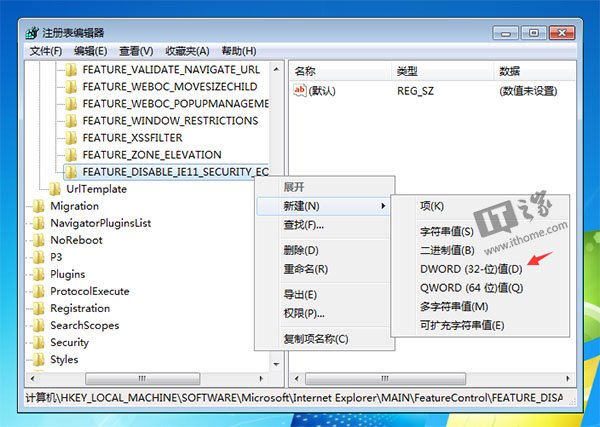Click the values pane scroll-left arrow
The image size is (600, 427).
[x=297, y=378]
